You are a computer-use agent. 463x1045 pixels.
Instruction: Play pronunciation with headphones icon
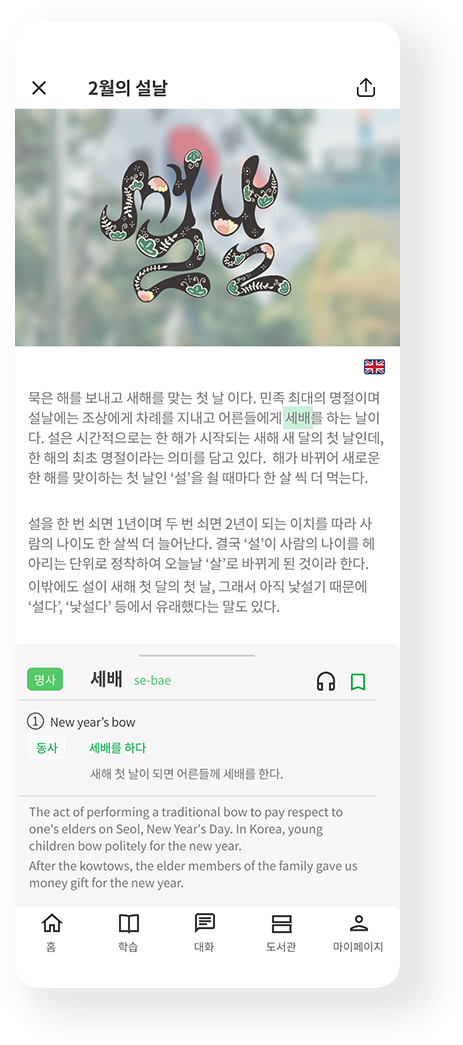click(326, 681)
